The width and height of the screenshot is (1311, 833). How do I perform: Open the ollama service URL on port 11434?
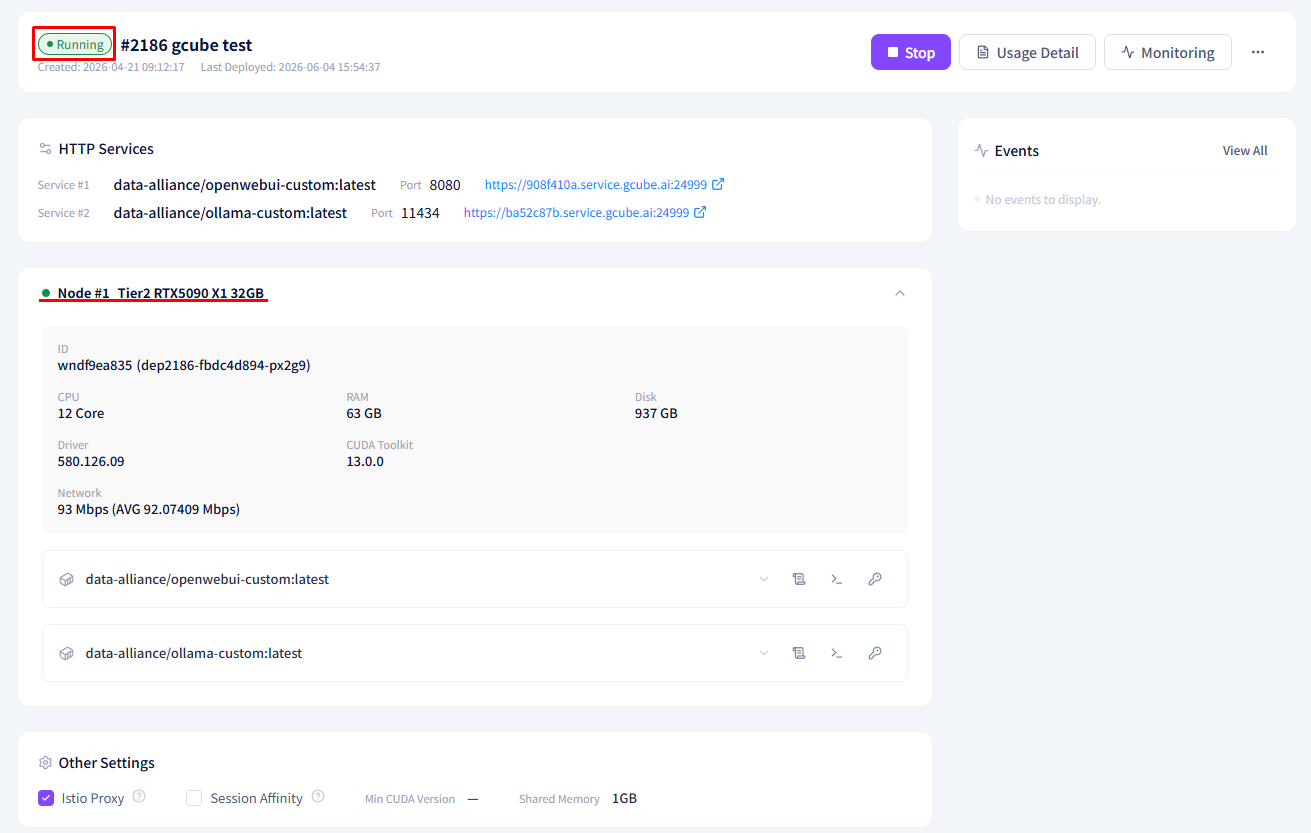585,213
